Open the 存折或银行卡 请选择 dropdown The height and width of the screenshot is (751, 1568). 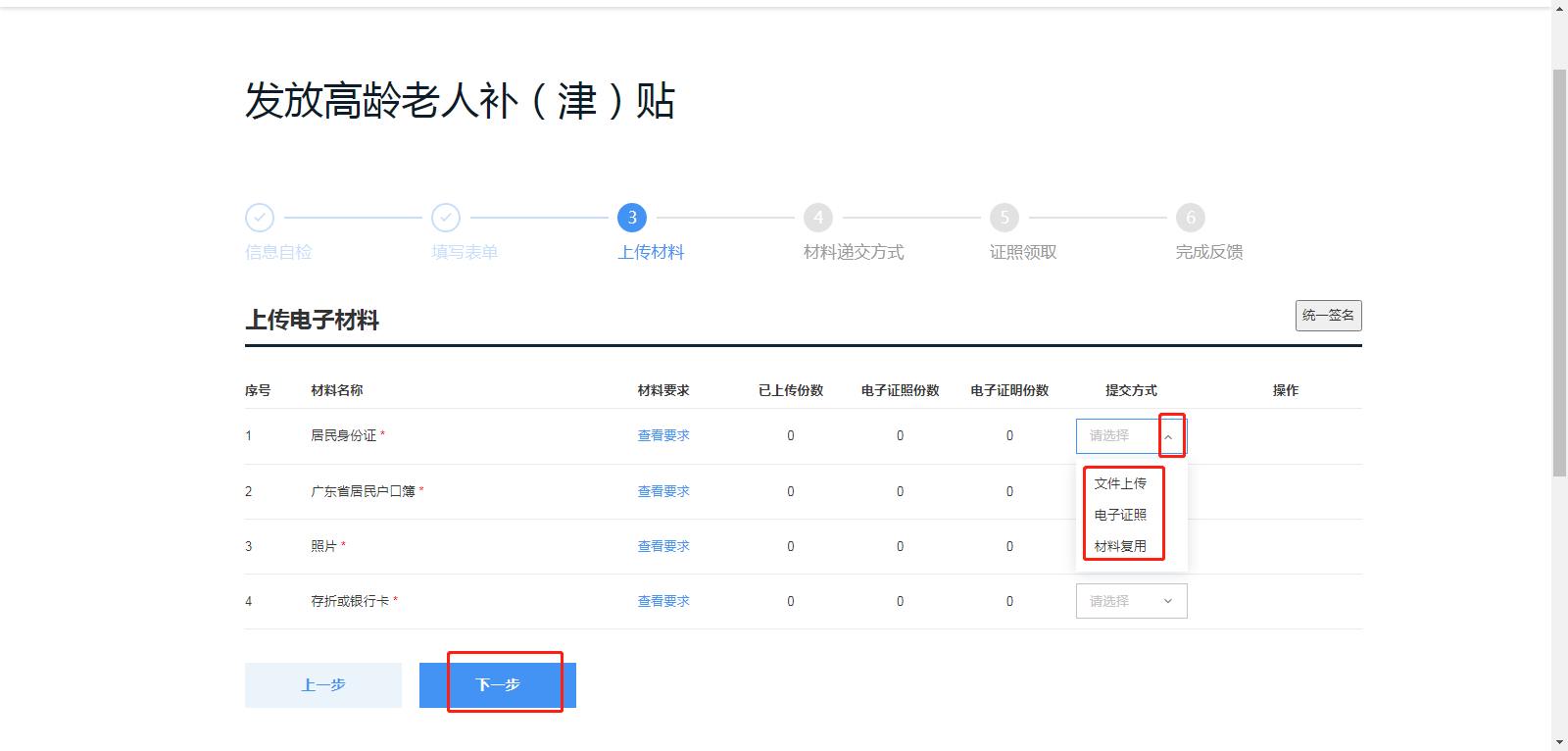[1132, 601]
